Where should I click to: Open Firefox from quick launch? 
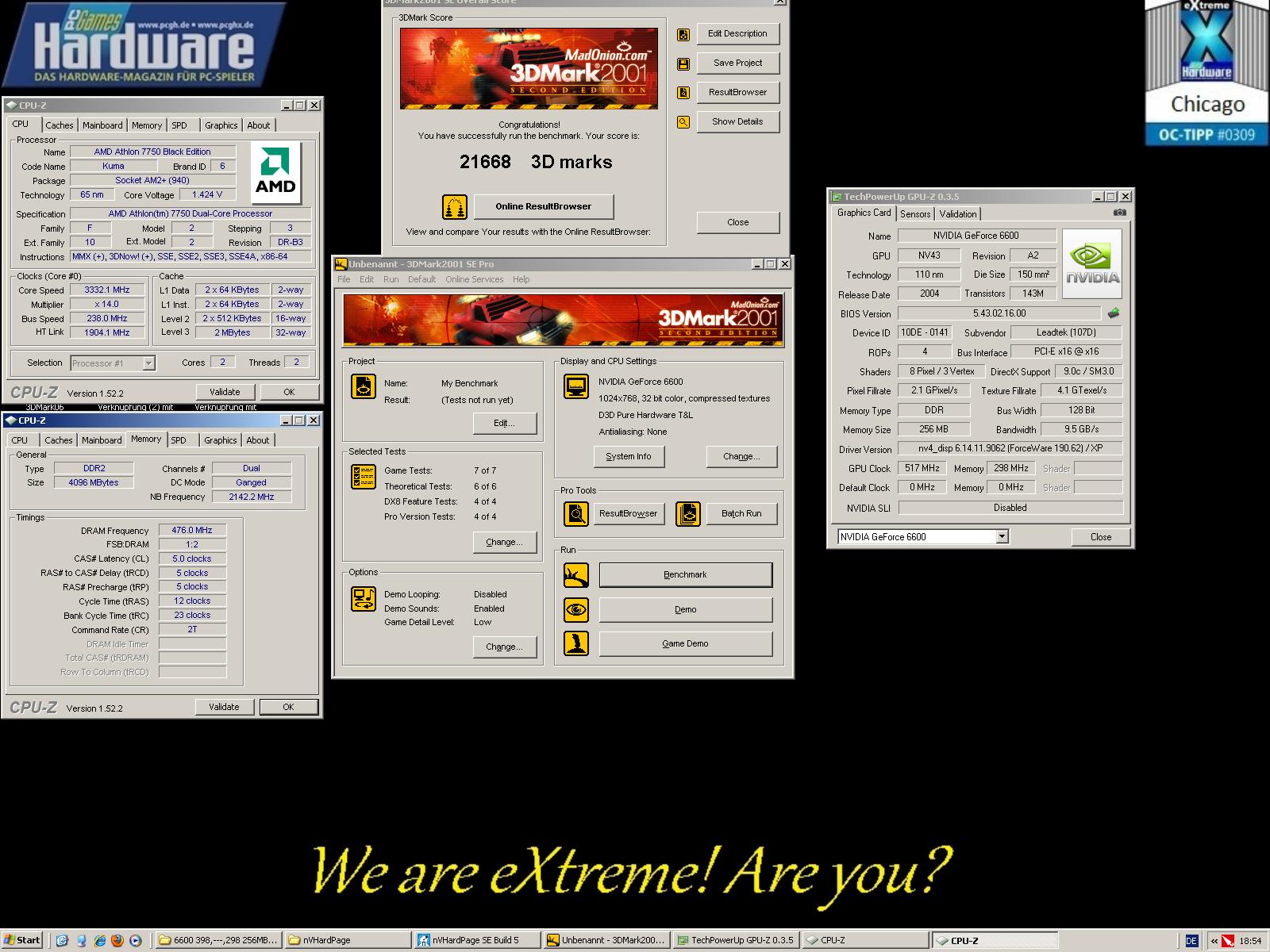[117, 941]
